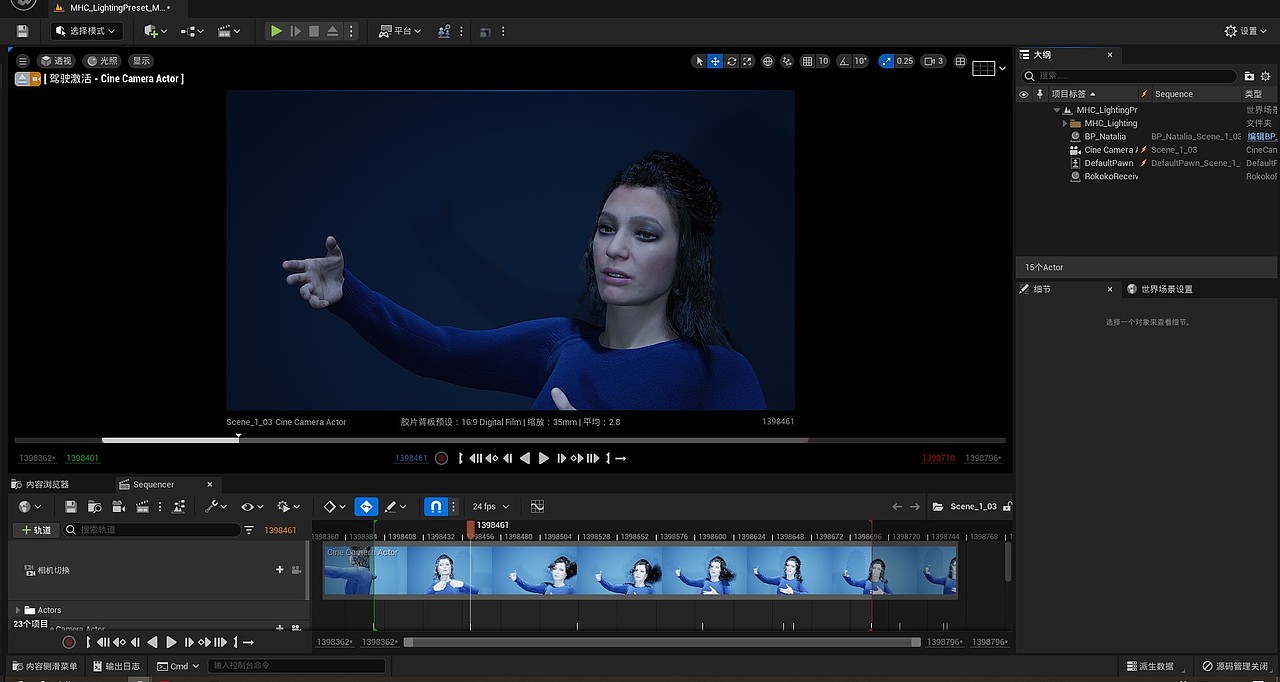
Task: Toggle Sequencer magnet snapping button
Action: [x=436, y=507]
